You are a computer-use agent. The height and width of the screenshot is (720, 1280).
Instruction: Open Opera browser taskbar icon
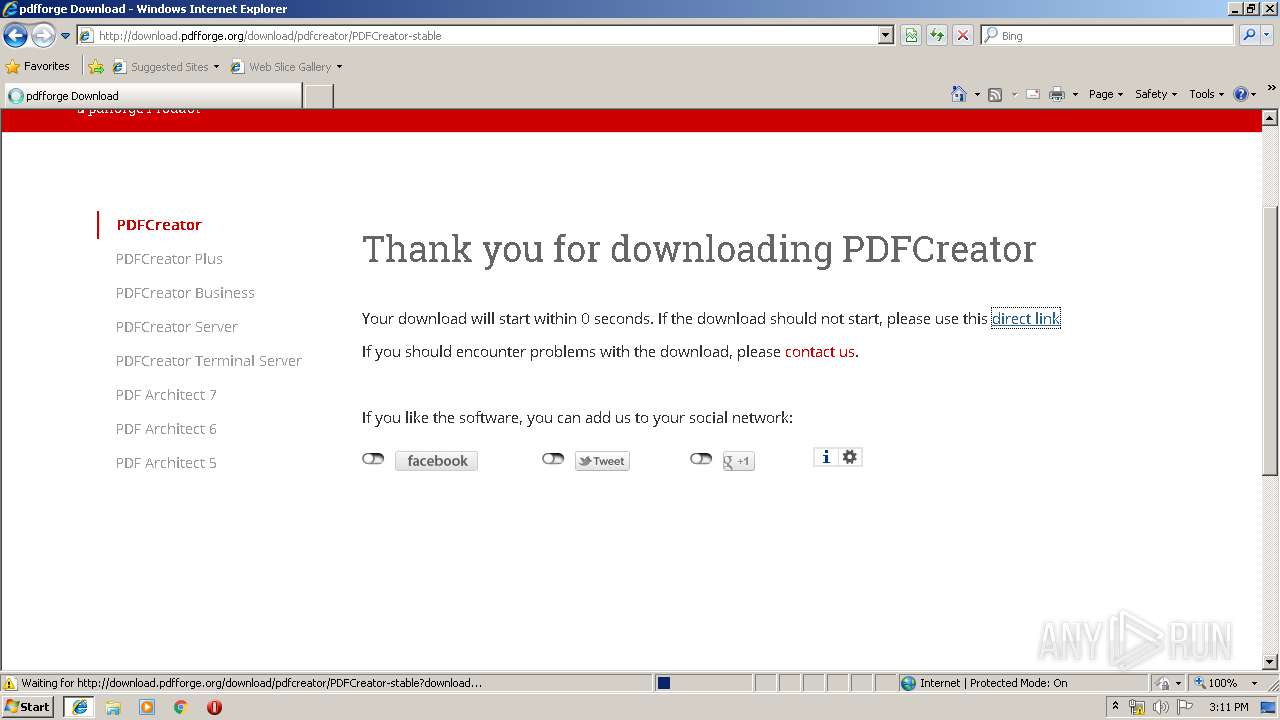click(214, 707)
